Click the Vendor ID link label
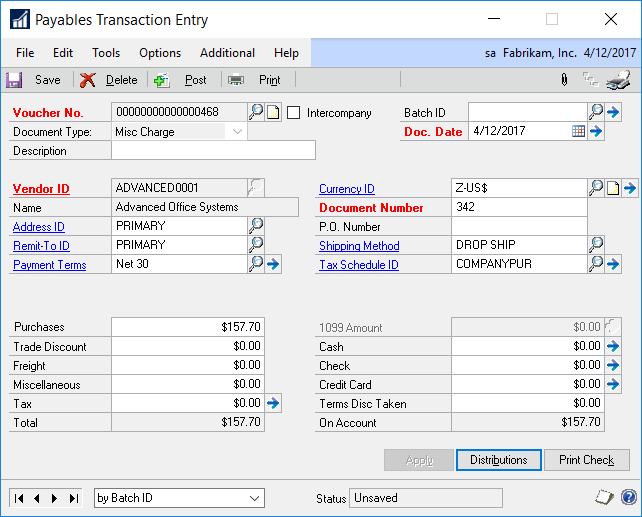Viewport: 642px width, 517px height. click(x=41, y=188)
